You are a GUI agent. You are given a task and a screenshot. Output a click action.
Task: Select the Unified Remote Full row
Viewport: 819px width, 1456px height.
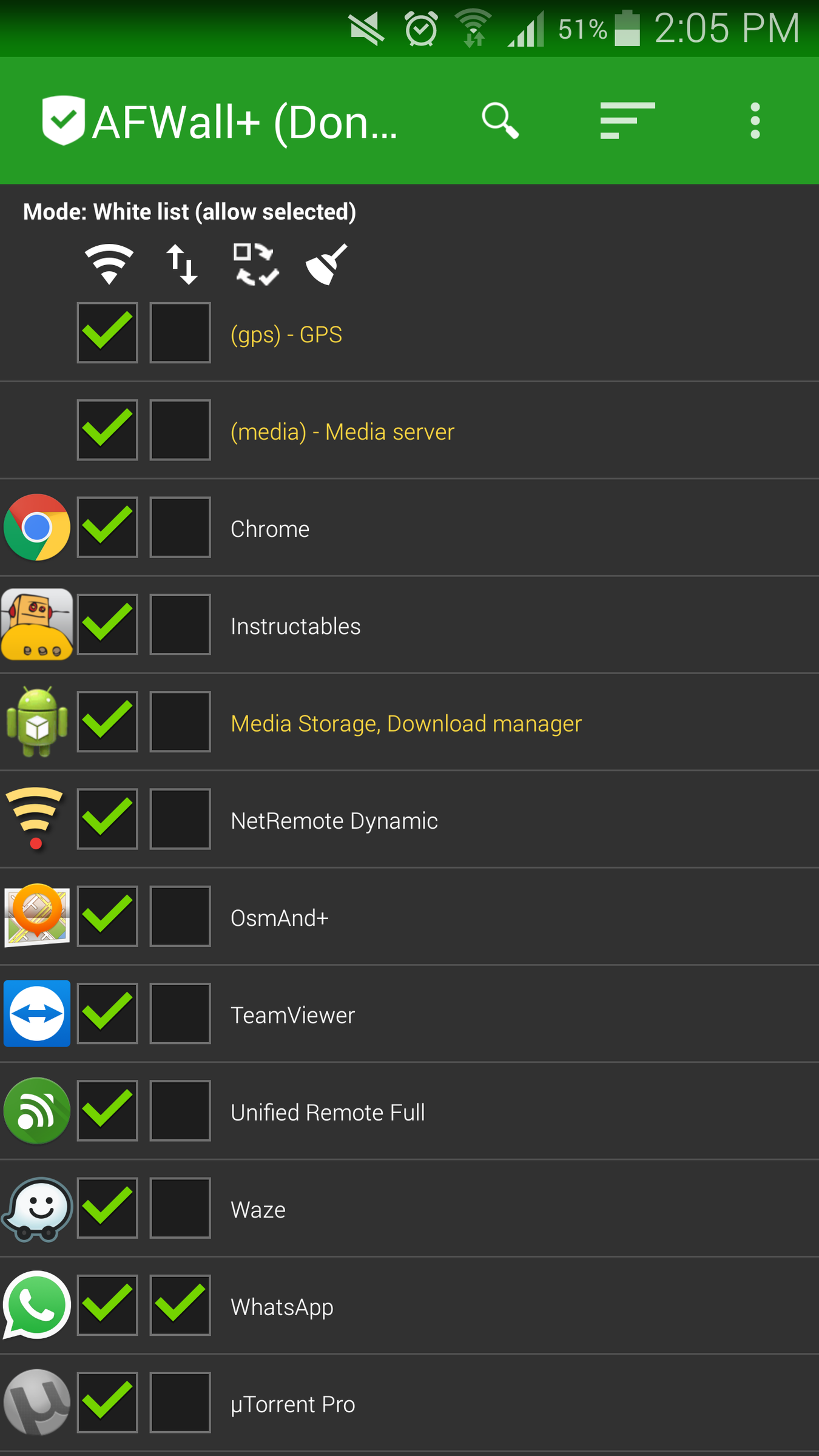328,1112
